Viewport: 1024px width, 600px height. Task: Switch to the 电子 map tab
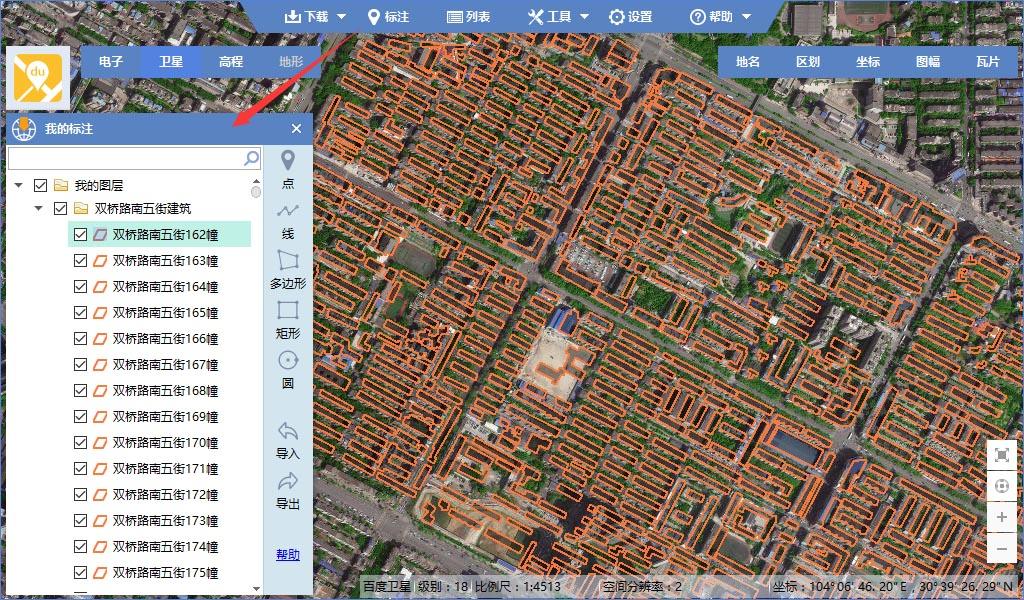pyautogui.click(x=111, y=61)
